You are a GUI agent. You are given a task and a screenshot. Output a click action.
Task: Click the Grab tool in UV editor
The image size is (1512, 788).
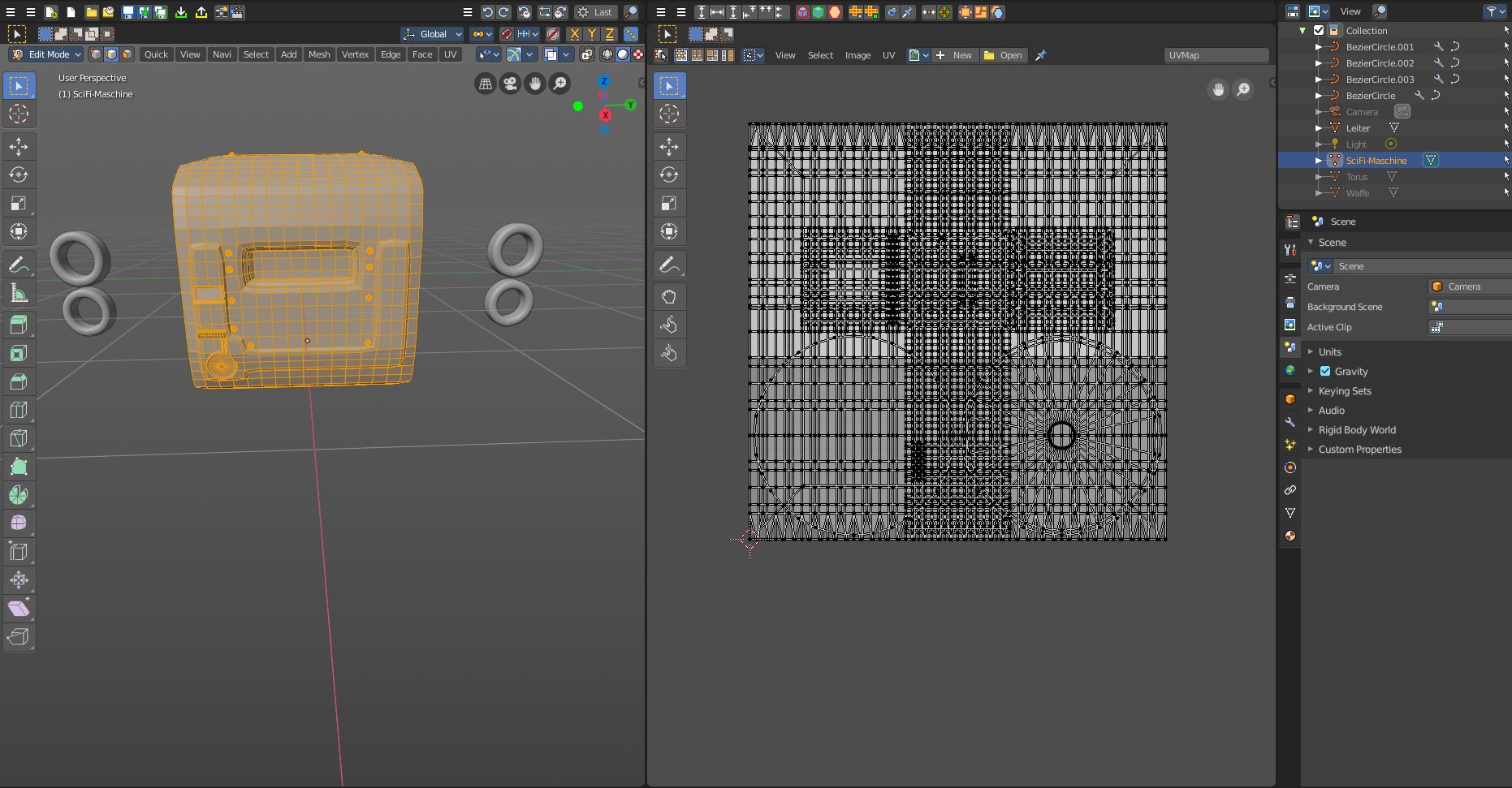669,297
